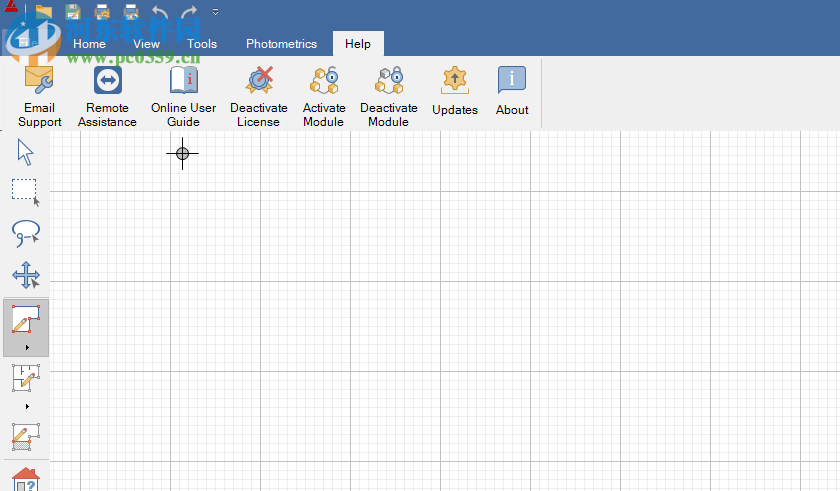This screenshot has width=840, height=491.
Task: Select the arrow pointer tool
Action: pyautogui.click(x=25, y=152)
